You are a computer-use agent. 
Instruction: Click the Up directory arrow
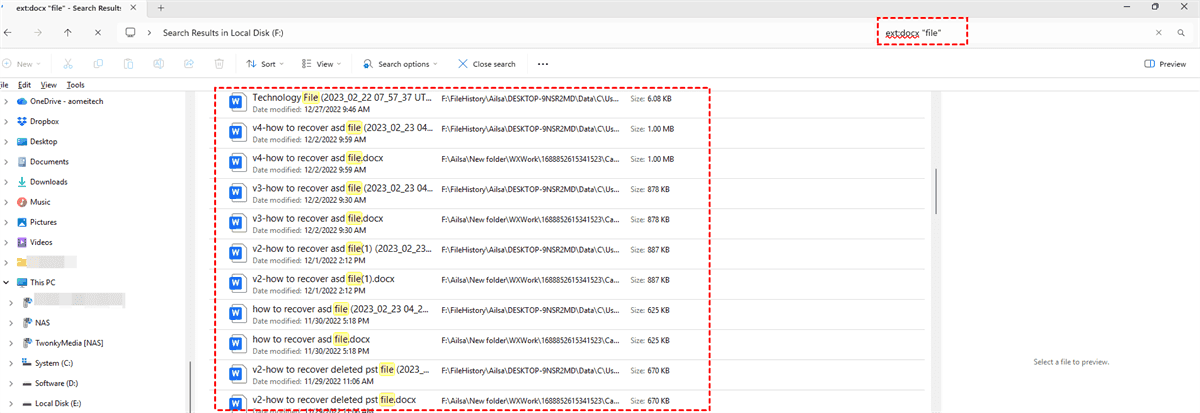click(x=68, y=32)
